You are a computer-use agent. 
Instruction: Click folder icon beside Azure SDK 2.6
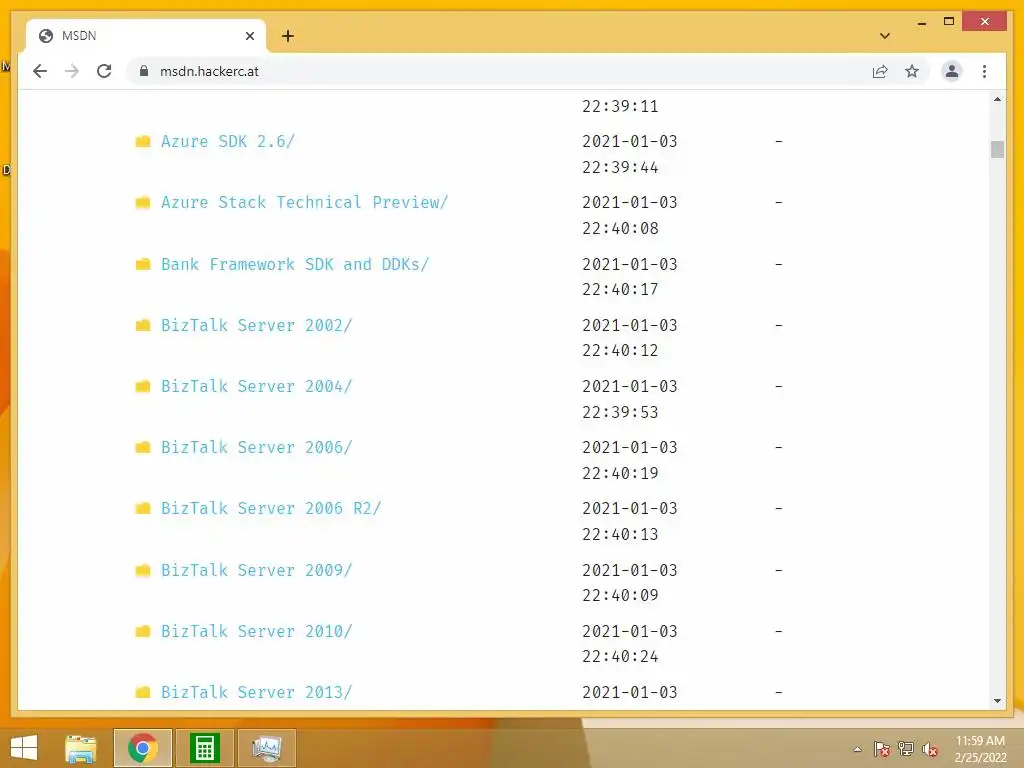pyautogui.click(x=143, y=141)
